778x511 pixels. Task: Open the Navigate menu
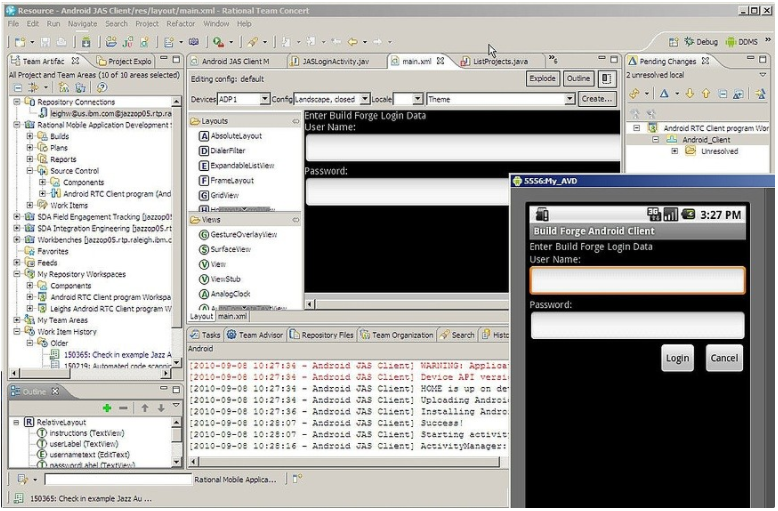[82, 24]
